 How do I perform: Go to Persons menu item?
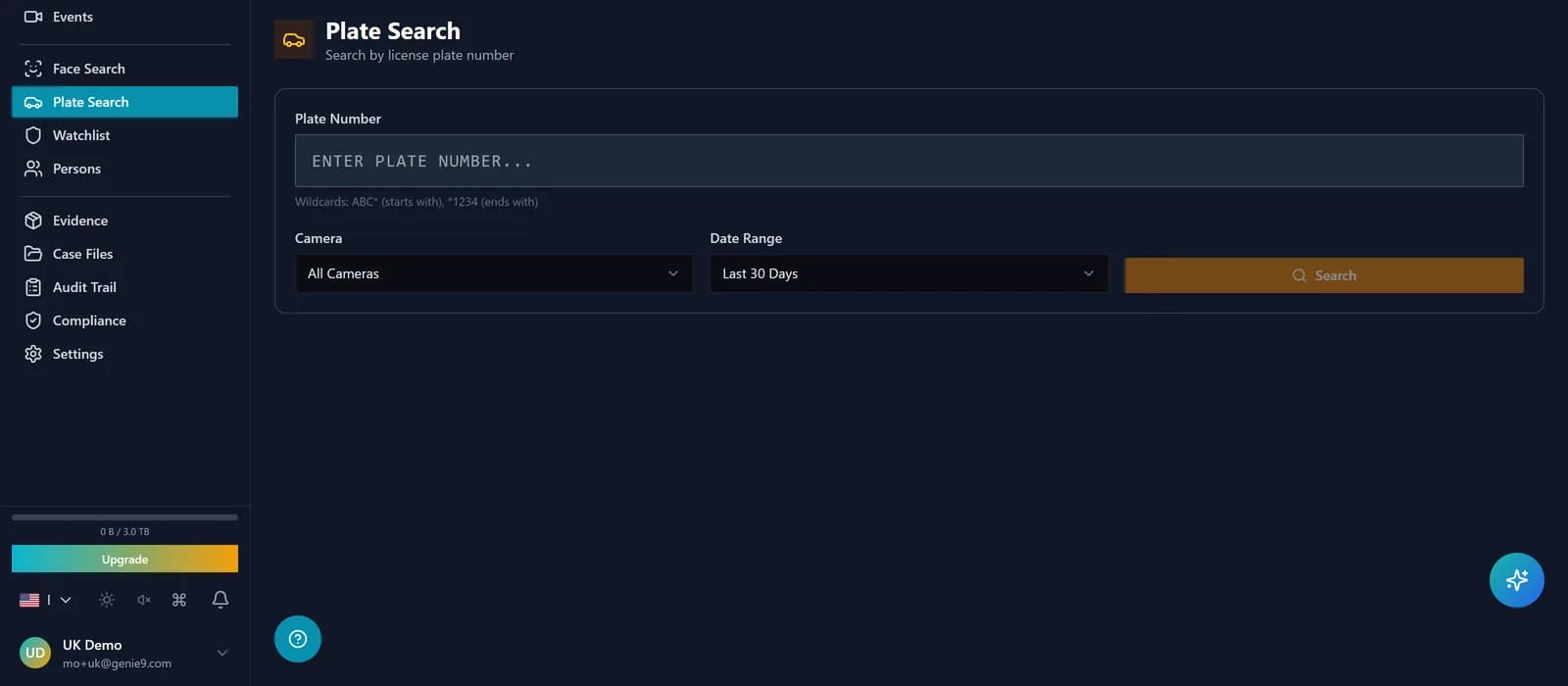pos(124,169)
